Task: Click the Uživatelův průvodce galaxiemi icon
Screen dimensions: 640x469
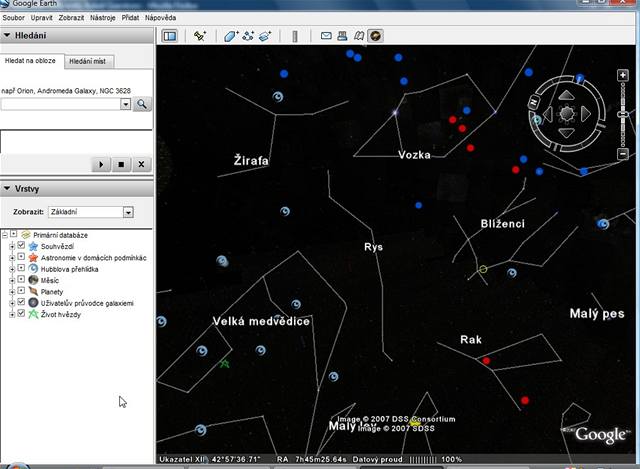Action: click(x=33, y=303)
